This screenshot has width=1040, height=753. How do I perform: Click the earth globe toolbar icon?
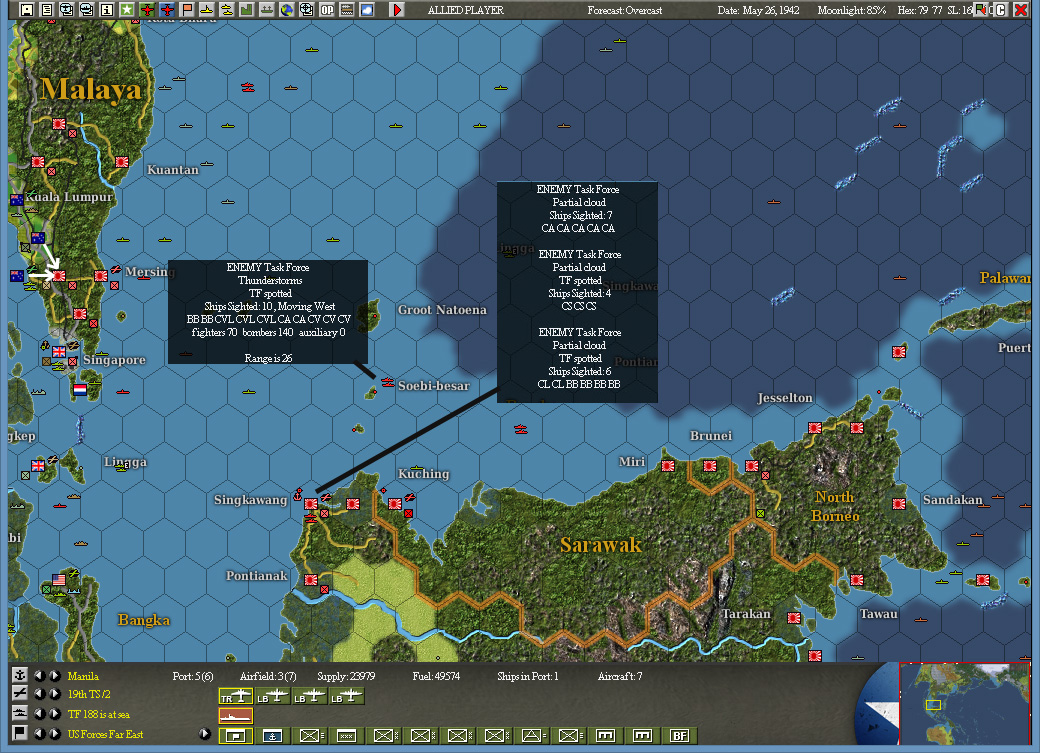coord(286,10)
